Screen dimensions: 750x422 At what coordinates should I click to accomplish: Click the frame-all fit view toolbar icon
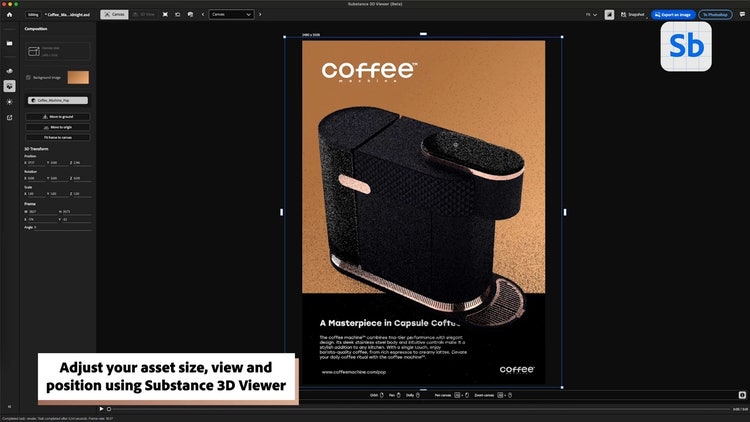(165, 14)
